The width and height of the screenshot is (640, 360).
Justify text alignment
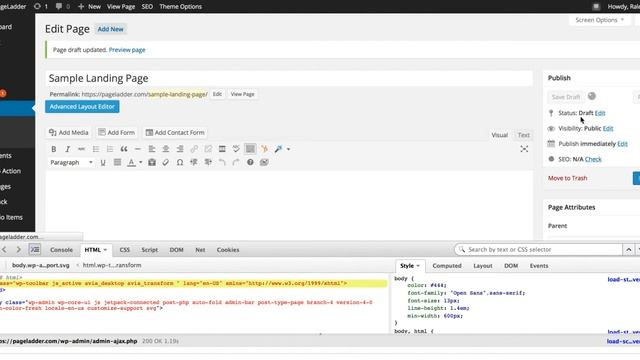tap(117, 162)
